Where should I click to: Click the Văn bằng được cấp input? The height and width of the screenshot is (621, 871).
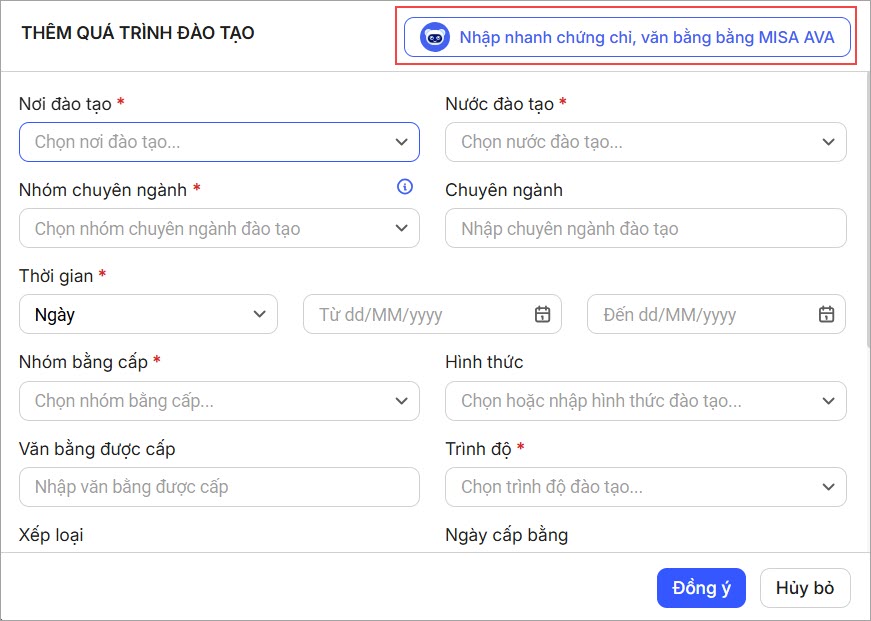coord(219,487)
